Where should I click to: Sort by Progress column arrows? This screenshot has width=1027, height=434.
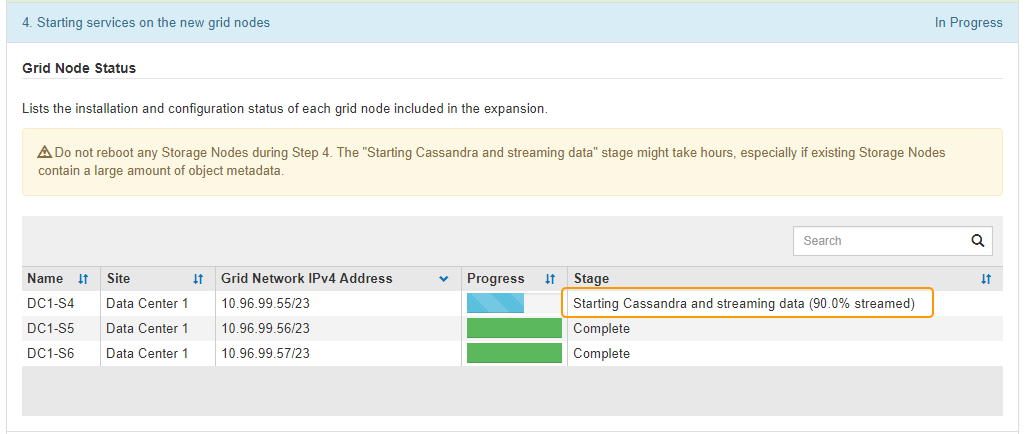pos(550,279)
